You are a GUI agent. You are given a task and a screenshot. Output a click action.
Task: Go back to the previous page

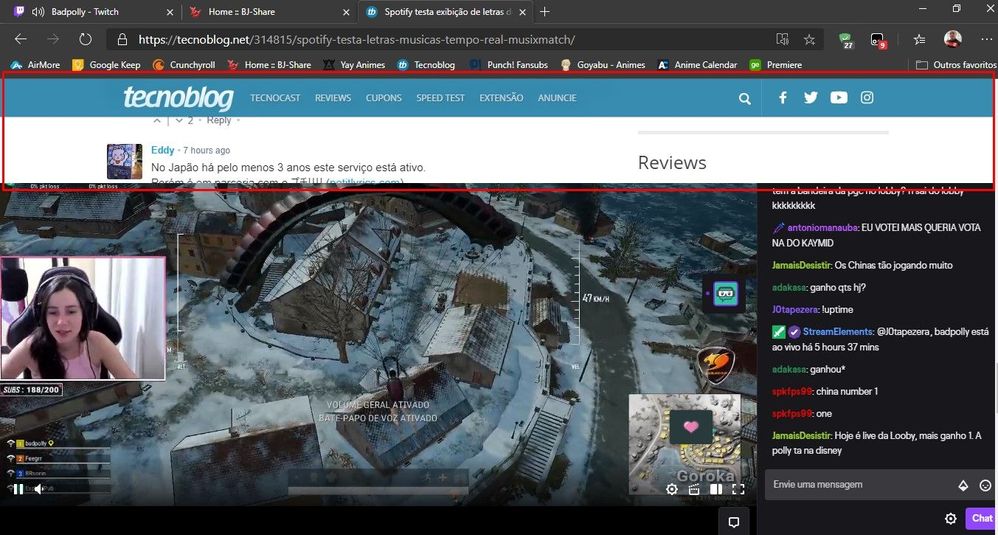tap(21, 39)
